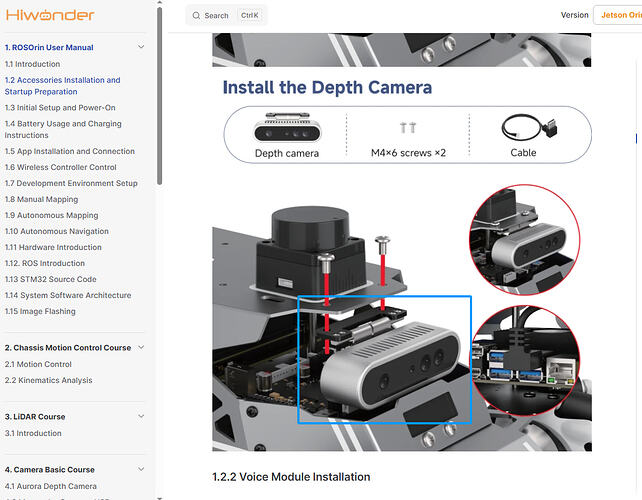Open 1. ROSOrin User Manual heading

(49, 48)
